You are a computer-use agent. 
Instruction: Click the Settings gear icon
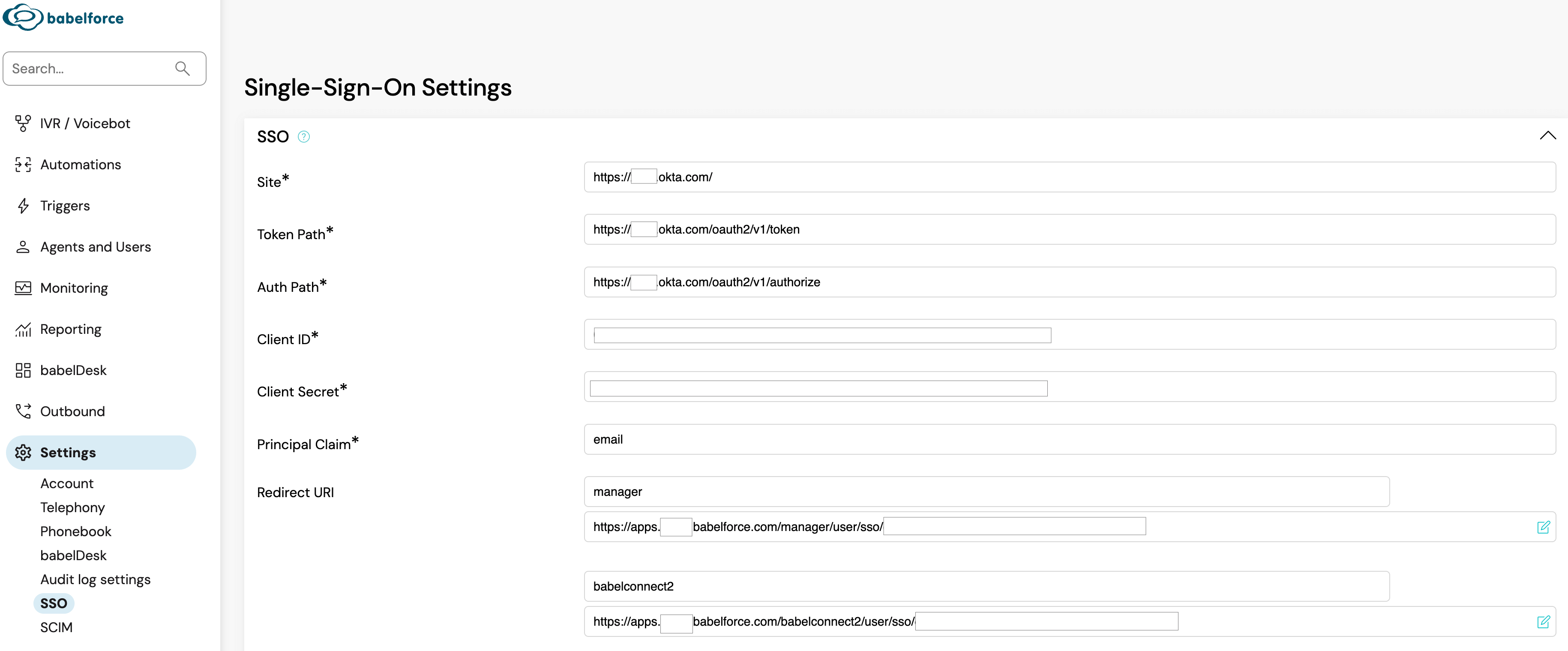click(x=23, y=453)
